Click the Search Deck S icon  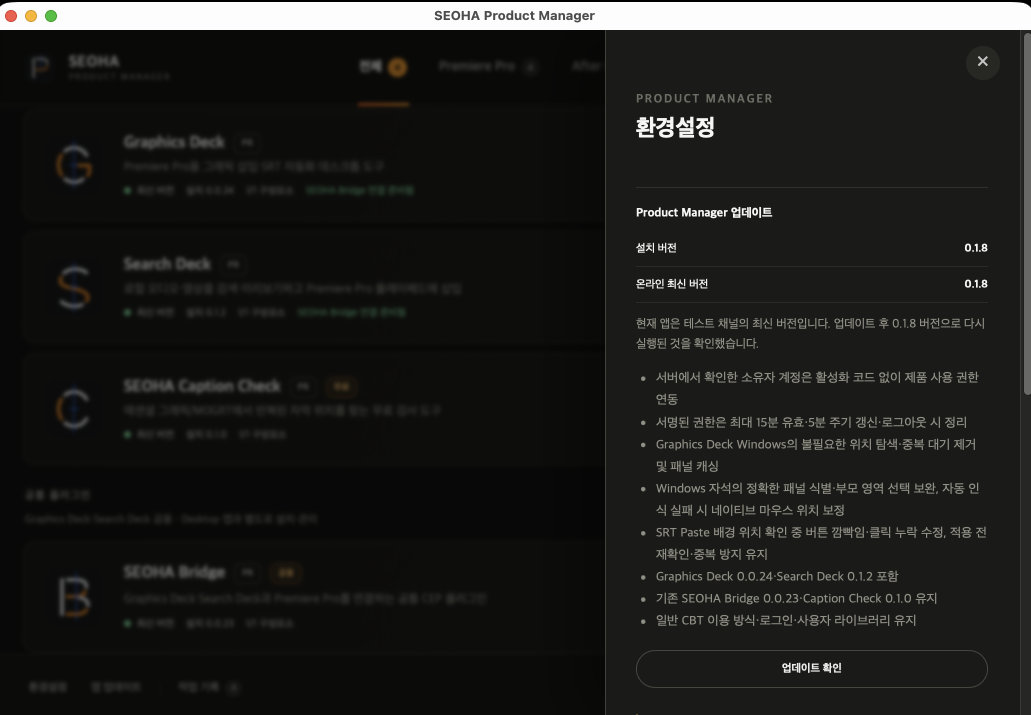point(74,287)
